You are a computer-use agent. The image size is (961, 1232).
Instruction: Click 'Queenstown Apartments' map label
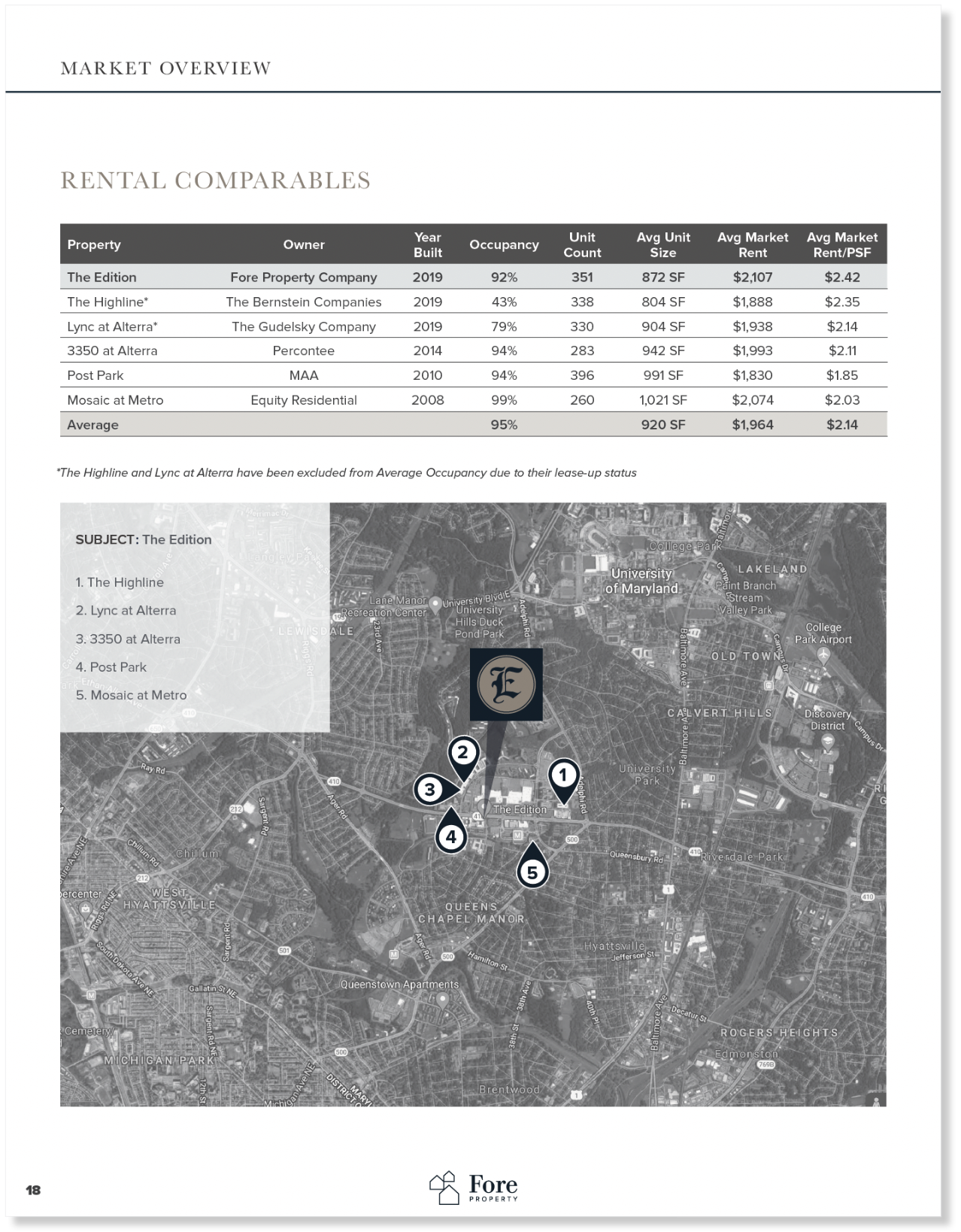coord(399,984)
